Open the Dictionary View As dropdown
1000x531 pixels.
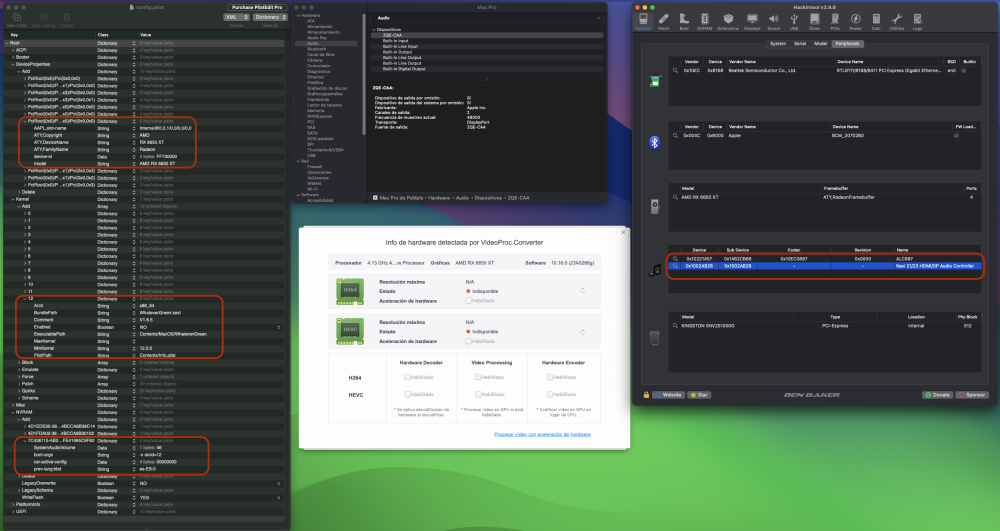click(270, 17)
